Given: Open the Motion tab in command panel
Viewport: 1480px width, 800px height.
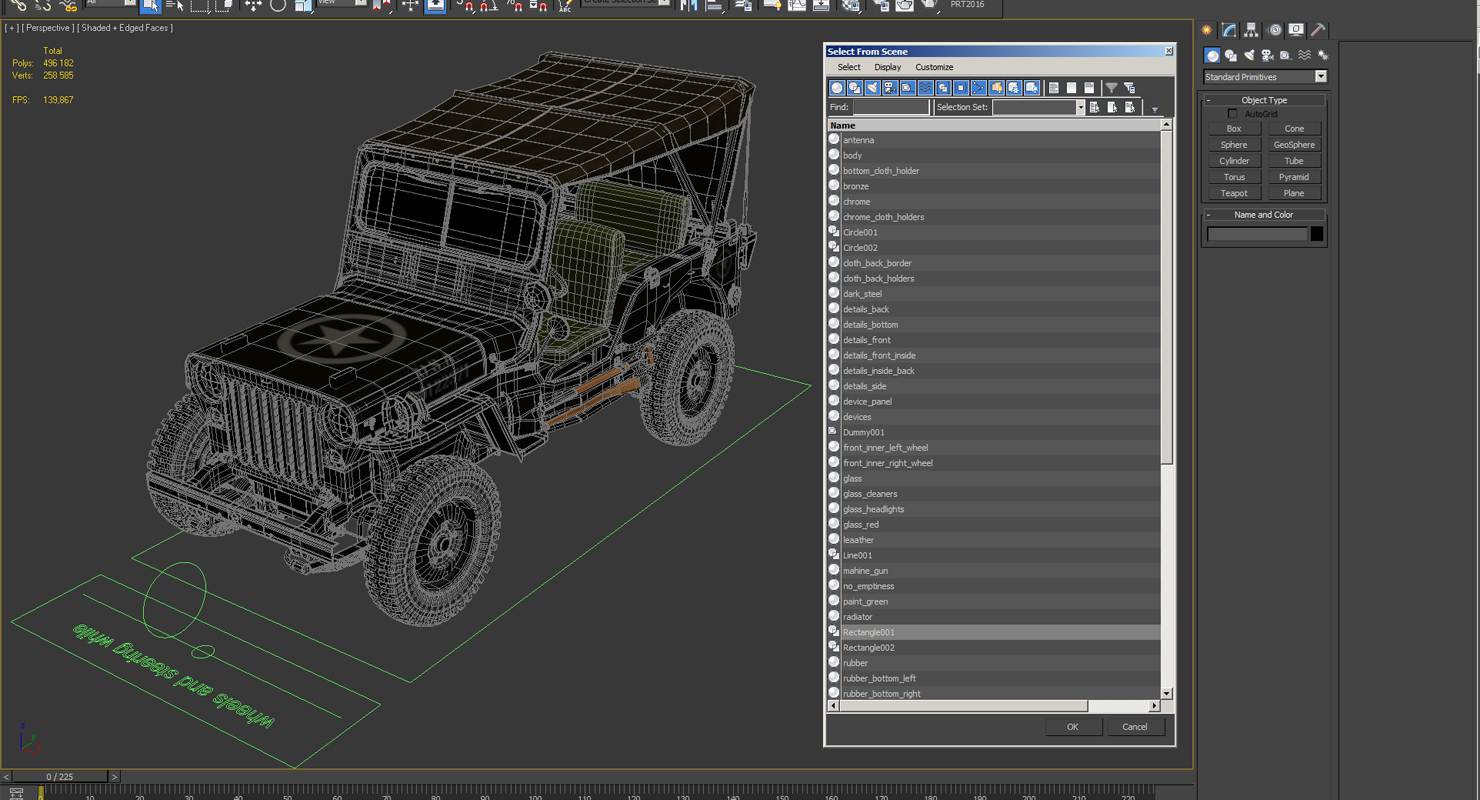Looking at the screenshot, I should 1274,30.
